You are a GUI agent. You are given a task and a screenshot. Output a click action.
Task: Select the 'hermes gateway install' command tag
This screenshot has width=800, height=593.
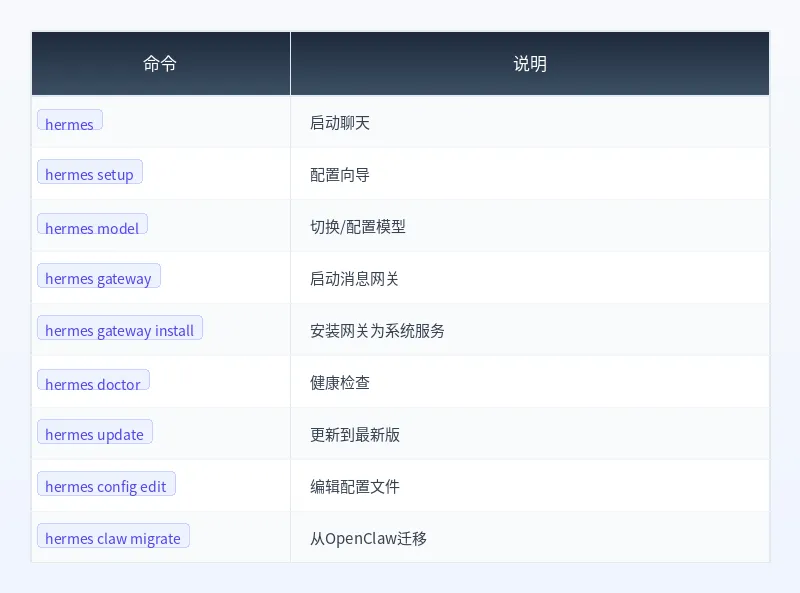[x=120, y=329]
